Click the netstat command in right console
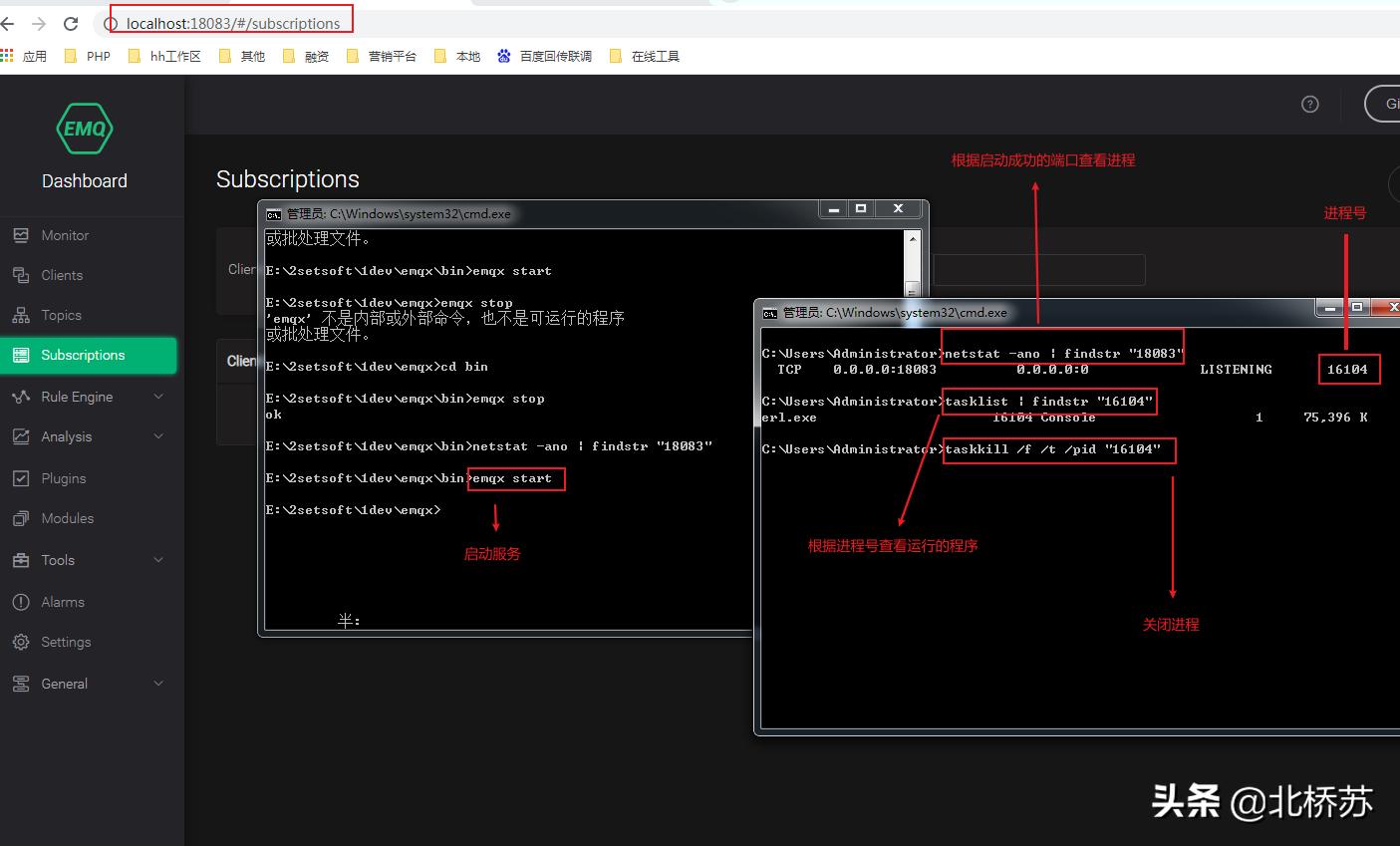 click(1063, 353)
